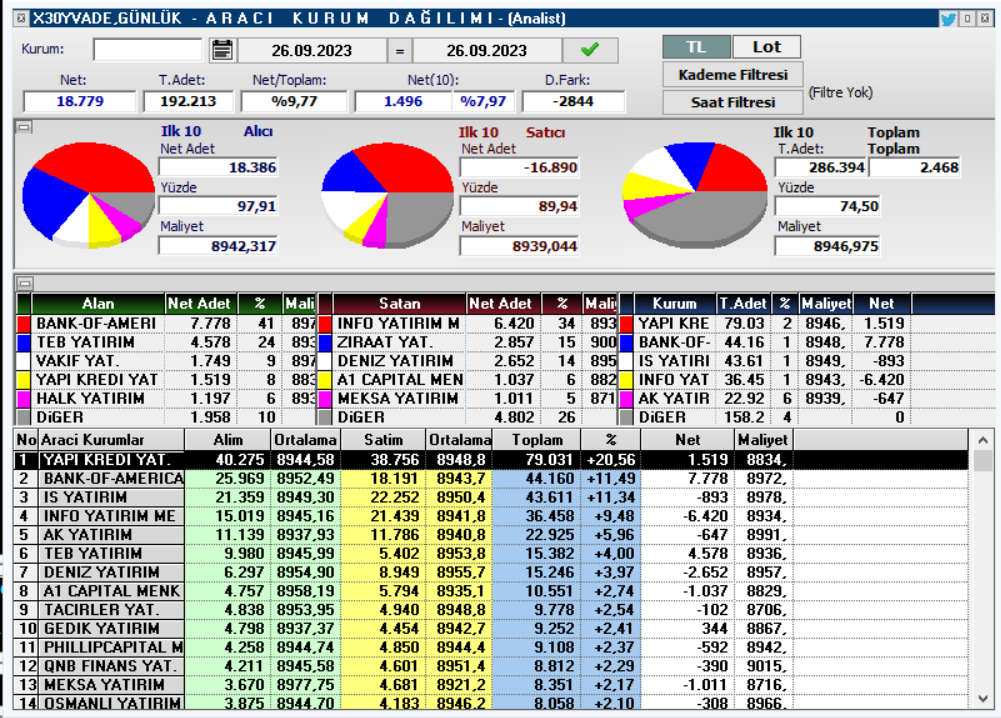The image size is (1001, 718).
Task: Select the QNB FINANS YAT. row
Action: (x=490, y=666)
